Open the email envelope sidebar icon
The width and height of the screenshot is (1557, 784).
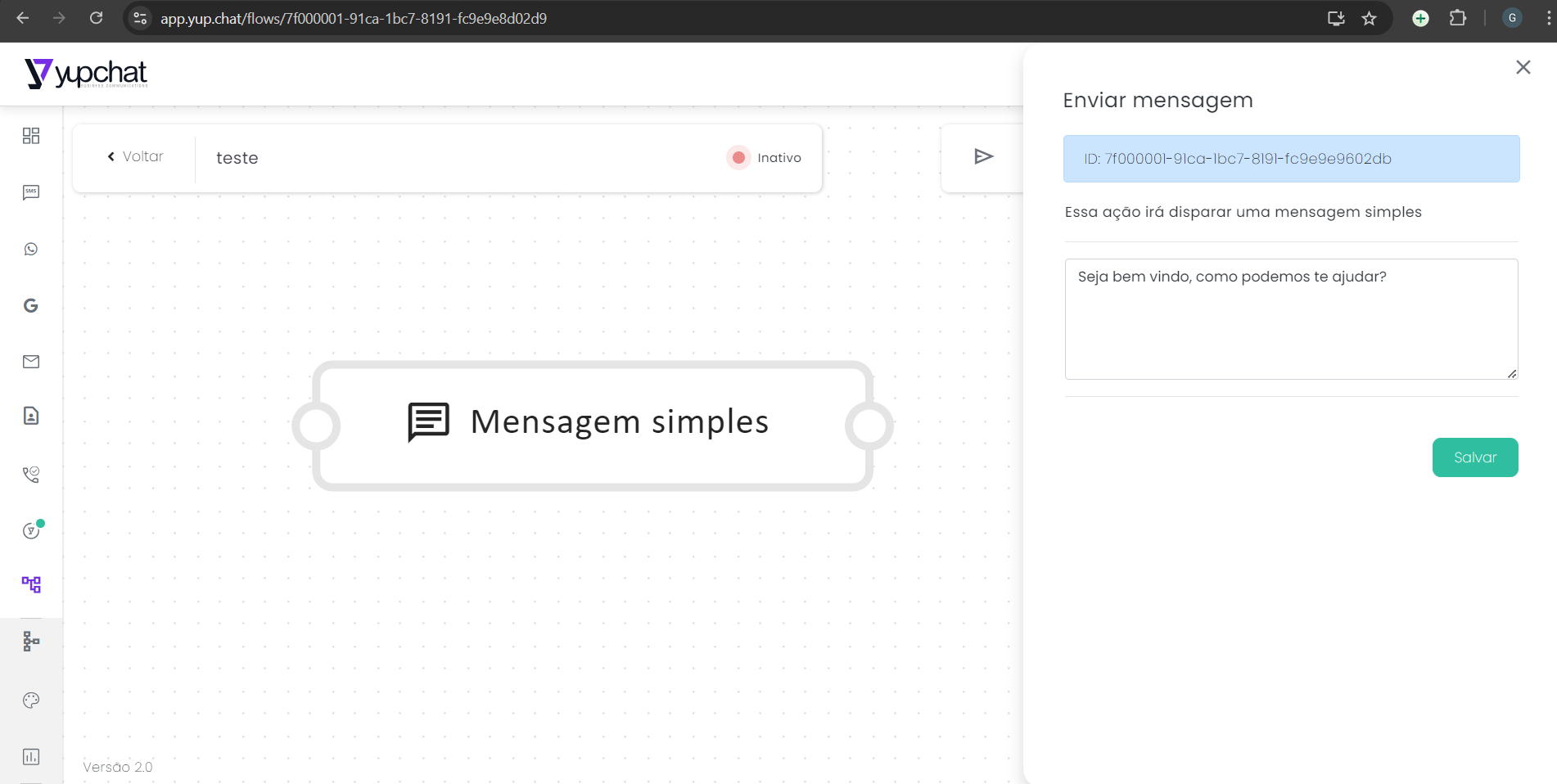pyautogui.click(x=31, y=362)
